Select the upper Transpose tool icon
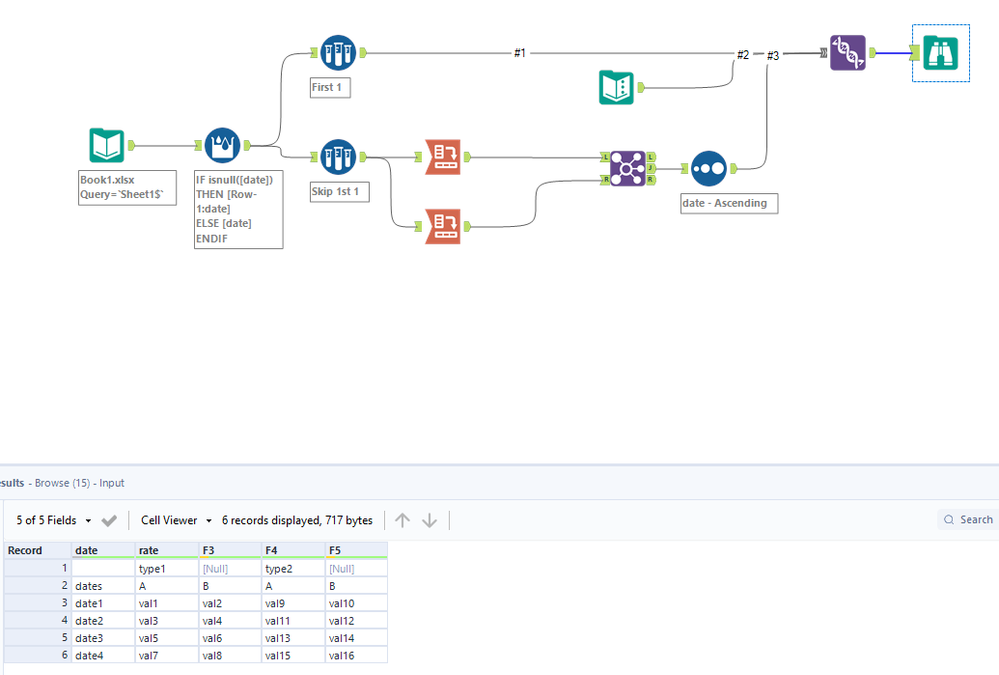The width and height of the screenshot is (999, 675). point(443,157)
